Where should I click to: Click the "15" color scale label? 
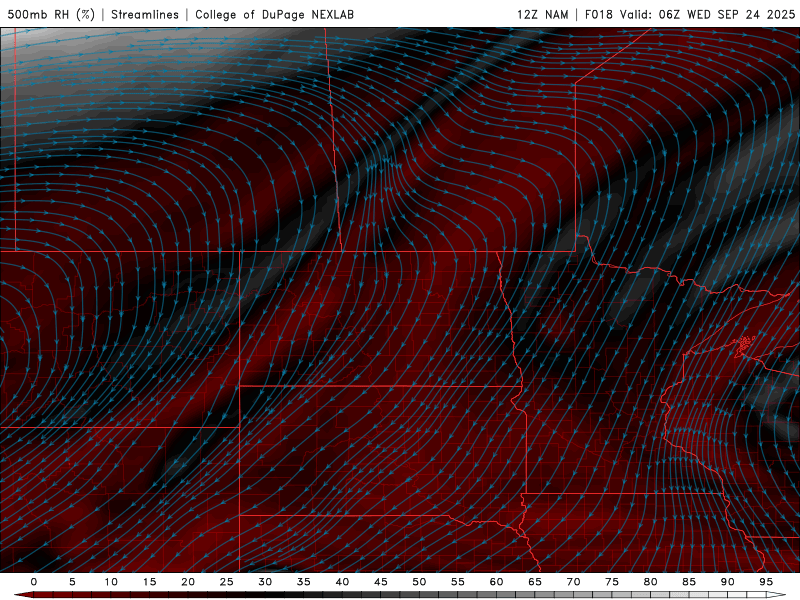click(149, 582)
